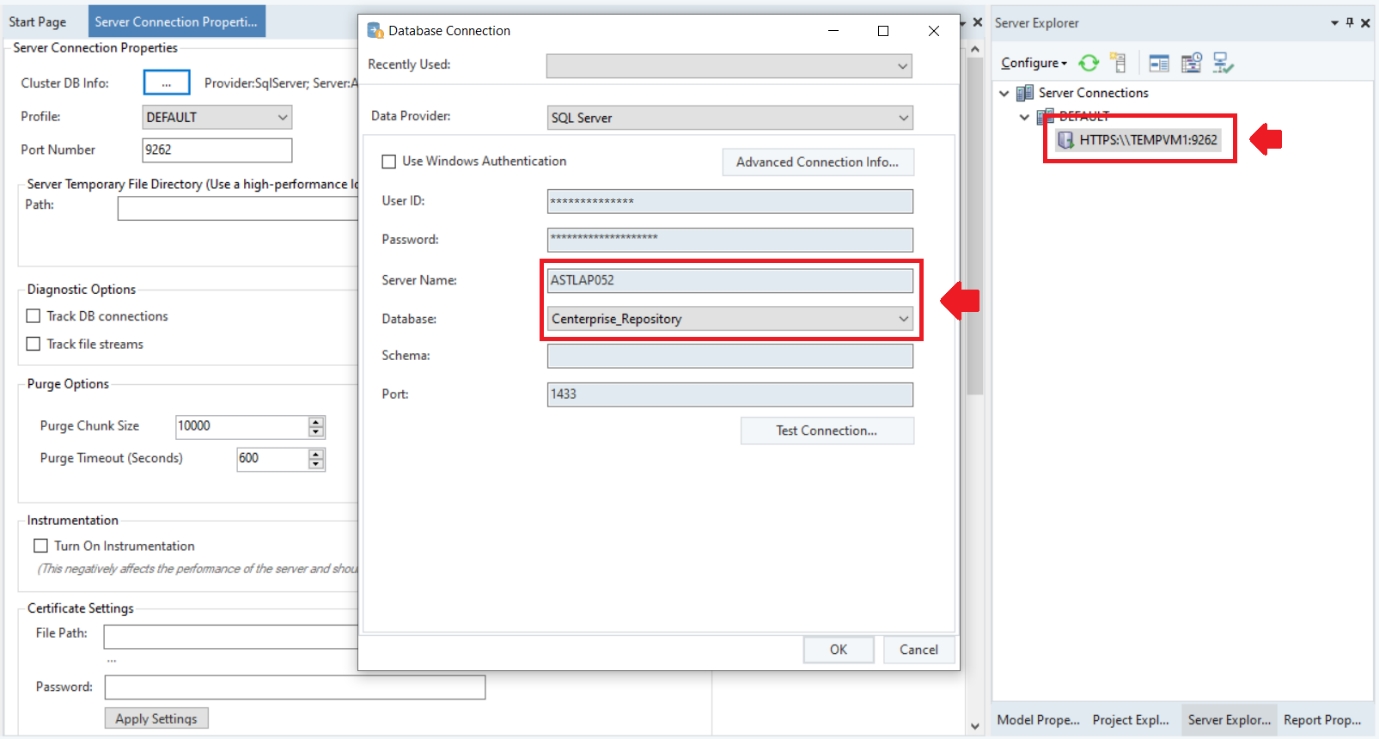This screenshot has height=739, width=1379.
Task: Click the certificate File Path field
Action: point(230,637)
